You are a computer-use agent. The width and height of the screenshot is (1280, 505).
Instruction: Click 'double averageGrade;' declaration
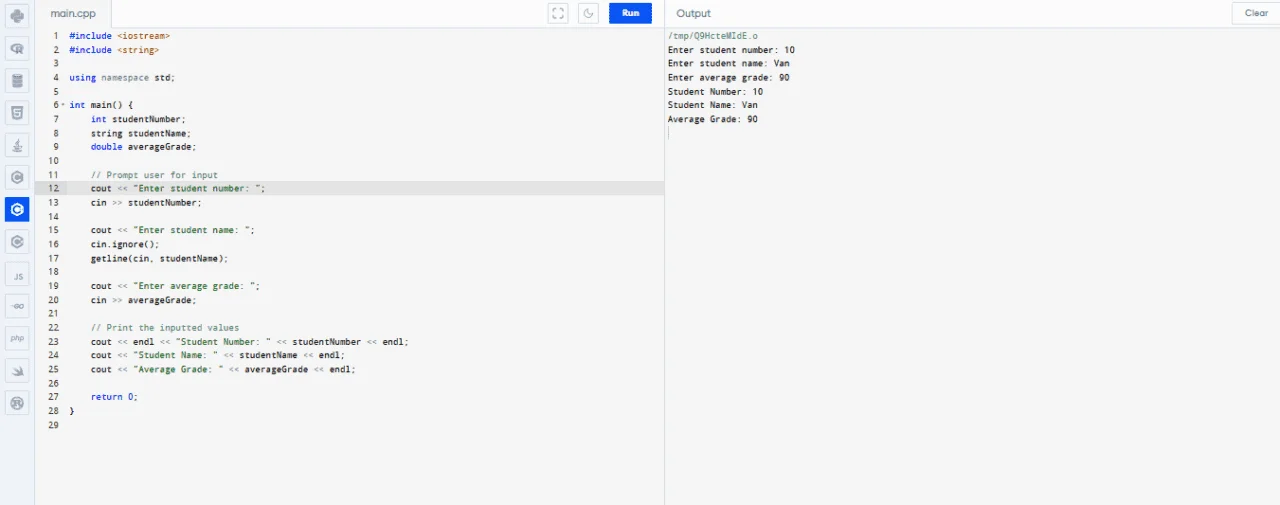point(143,147)
